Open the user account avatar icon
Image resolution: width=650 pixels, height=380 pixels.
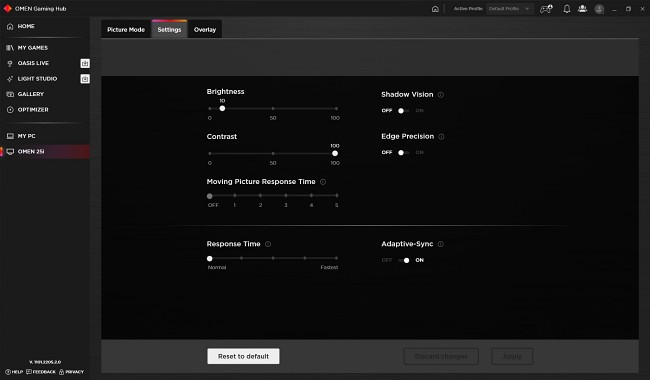pyautogui.click(x=599, y=9)
